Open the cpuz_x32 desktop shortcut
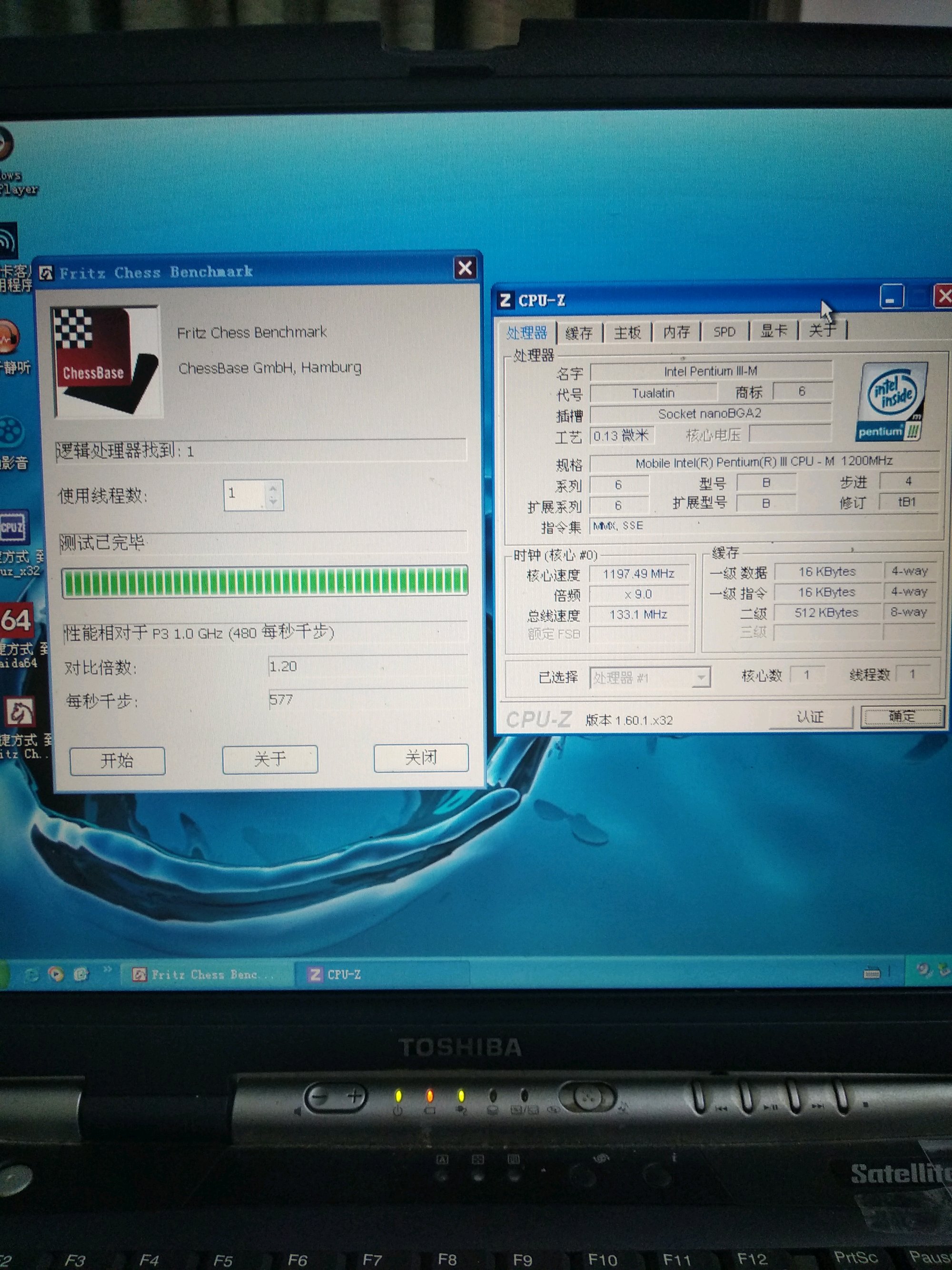The image size is (952, 1270). point(13,527)
